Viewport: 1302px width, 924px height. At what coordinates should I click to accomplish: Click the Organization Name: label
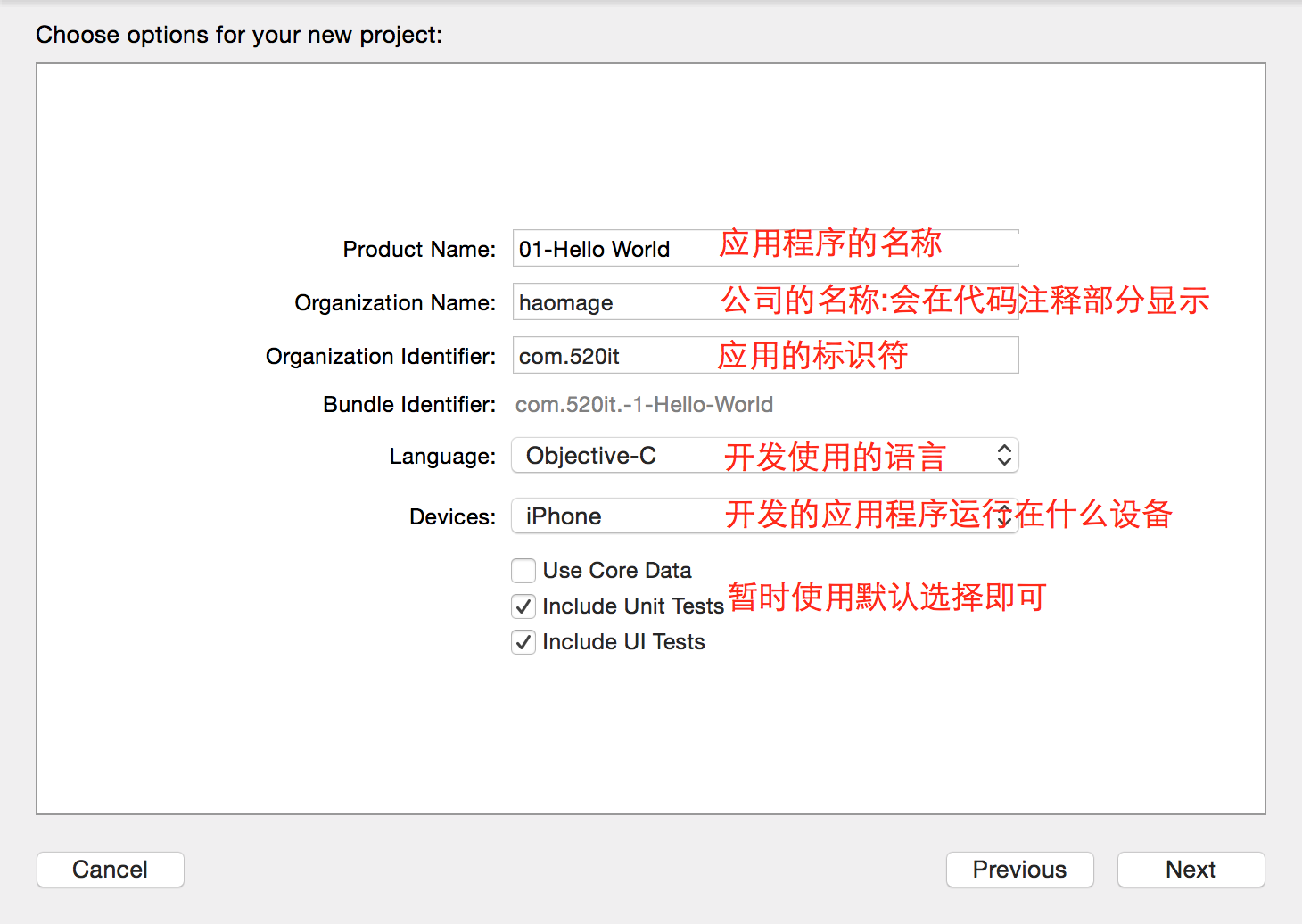point(395,303)
